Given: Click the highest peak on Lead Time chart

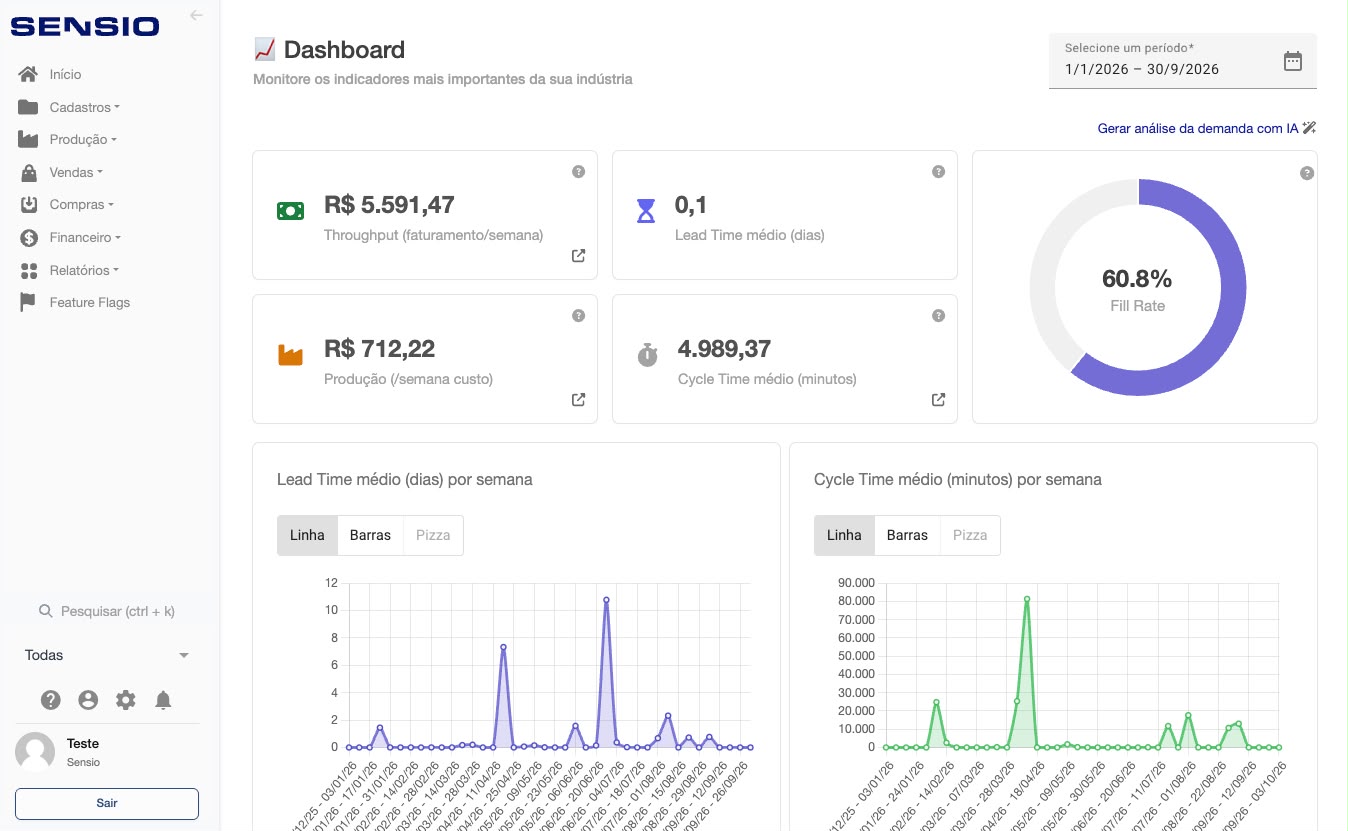Looking at the screenshot, I should [606, 600].
